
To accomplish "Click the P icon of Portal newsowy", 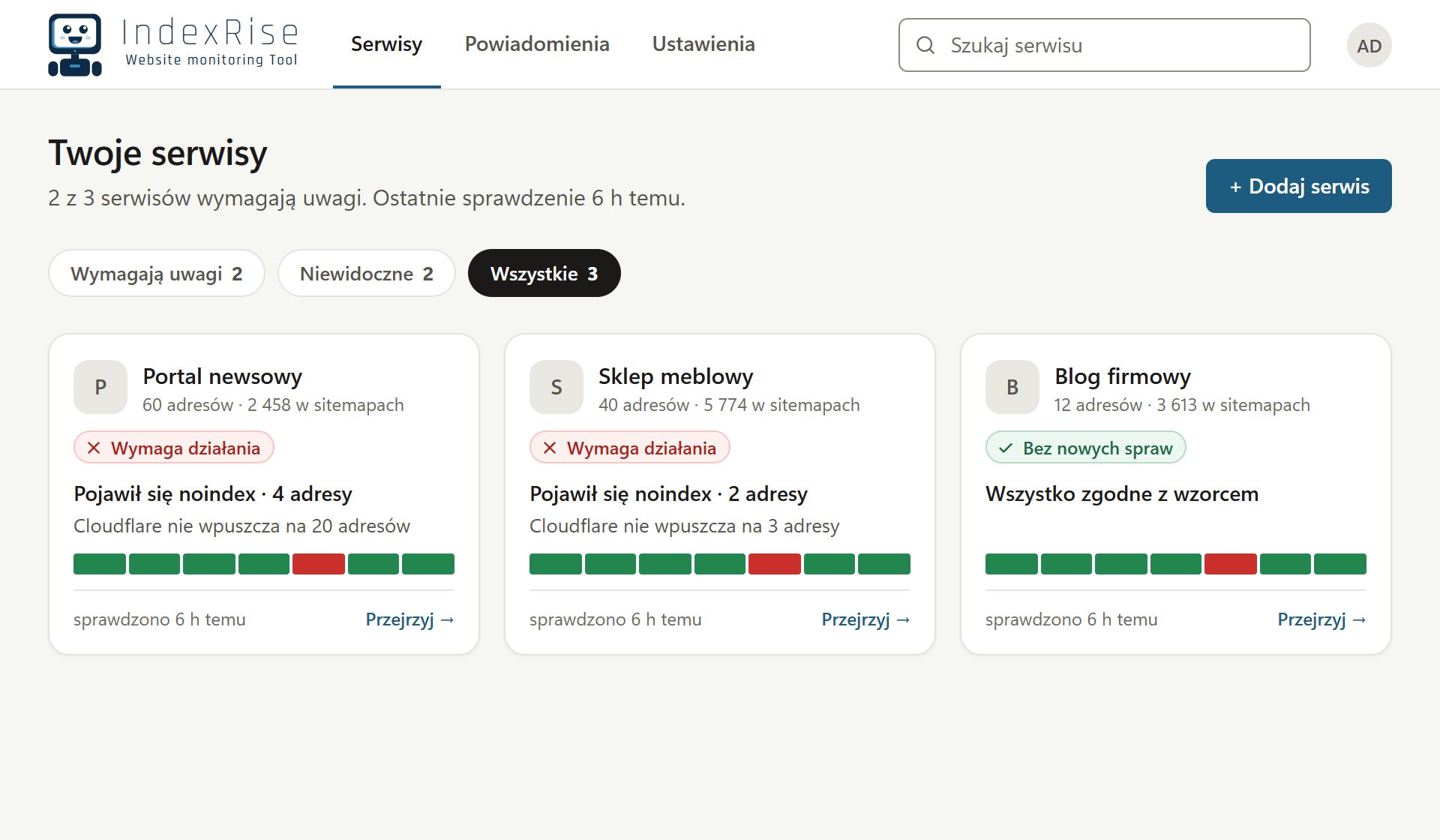I will tap(100, 387).
